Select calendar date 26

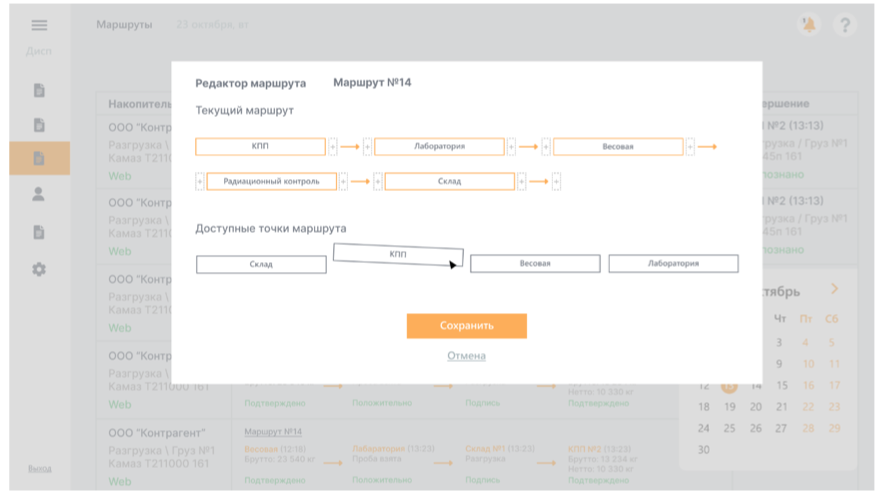coord(756,428)
